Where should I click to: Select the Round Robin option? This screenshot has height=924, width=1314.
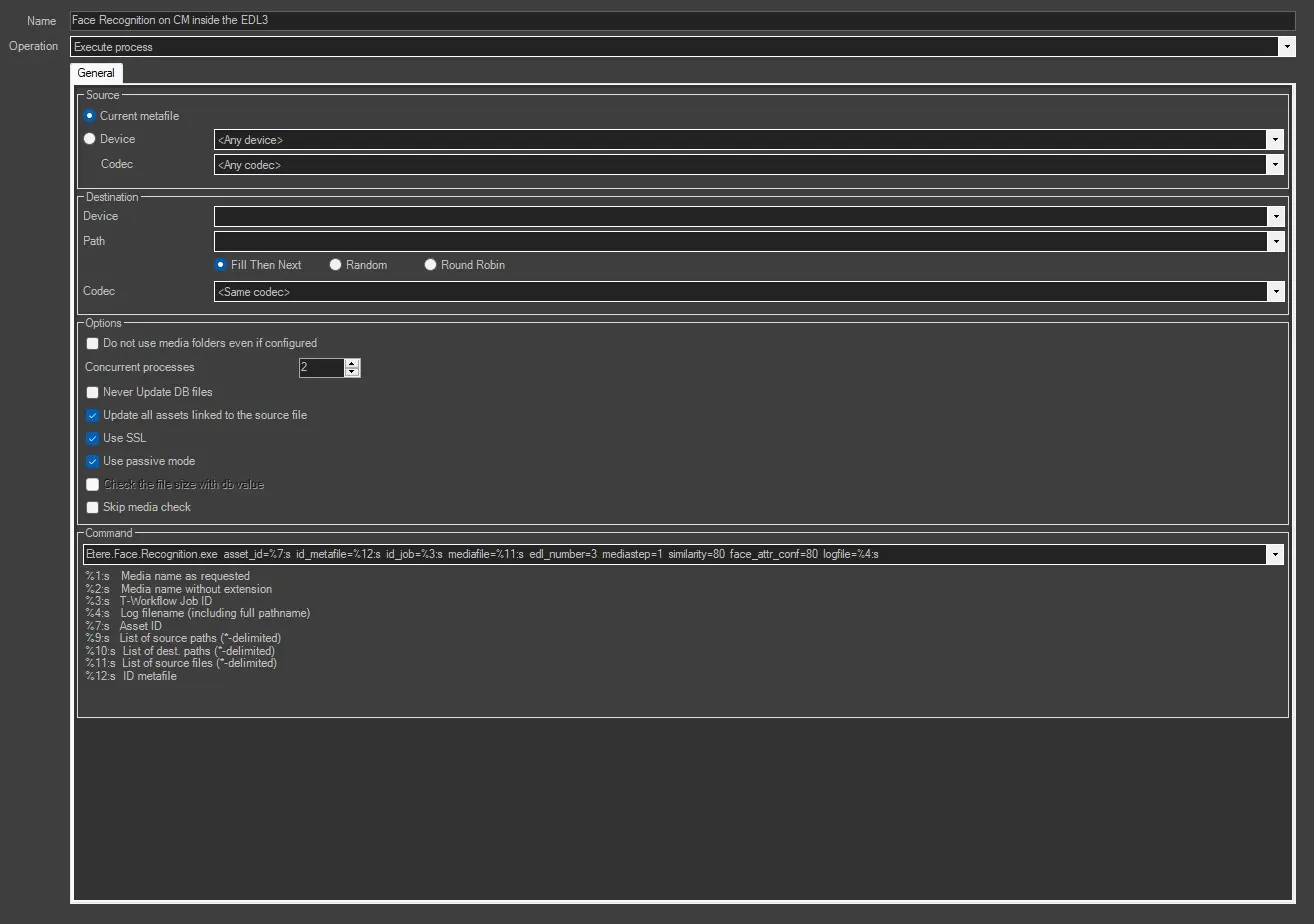[431, 265]
